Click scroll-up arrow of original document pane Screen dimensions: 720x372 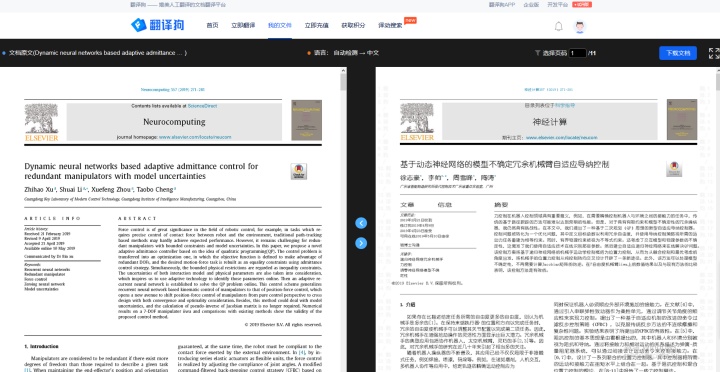[x=343, y=71]
